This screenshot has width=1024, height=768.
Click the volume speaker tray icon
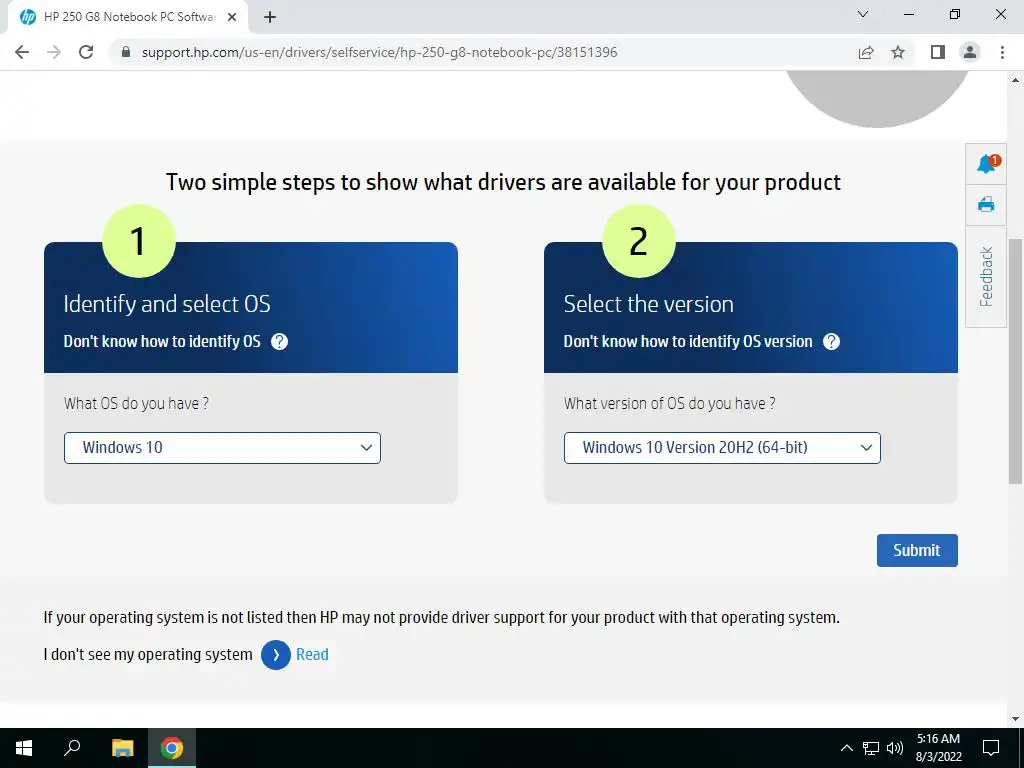pos(895,748)
